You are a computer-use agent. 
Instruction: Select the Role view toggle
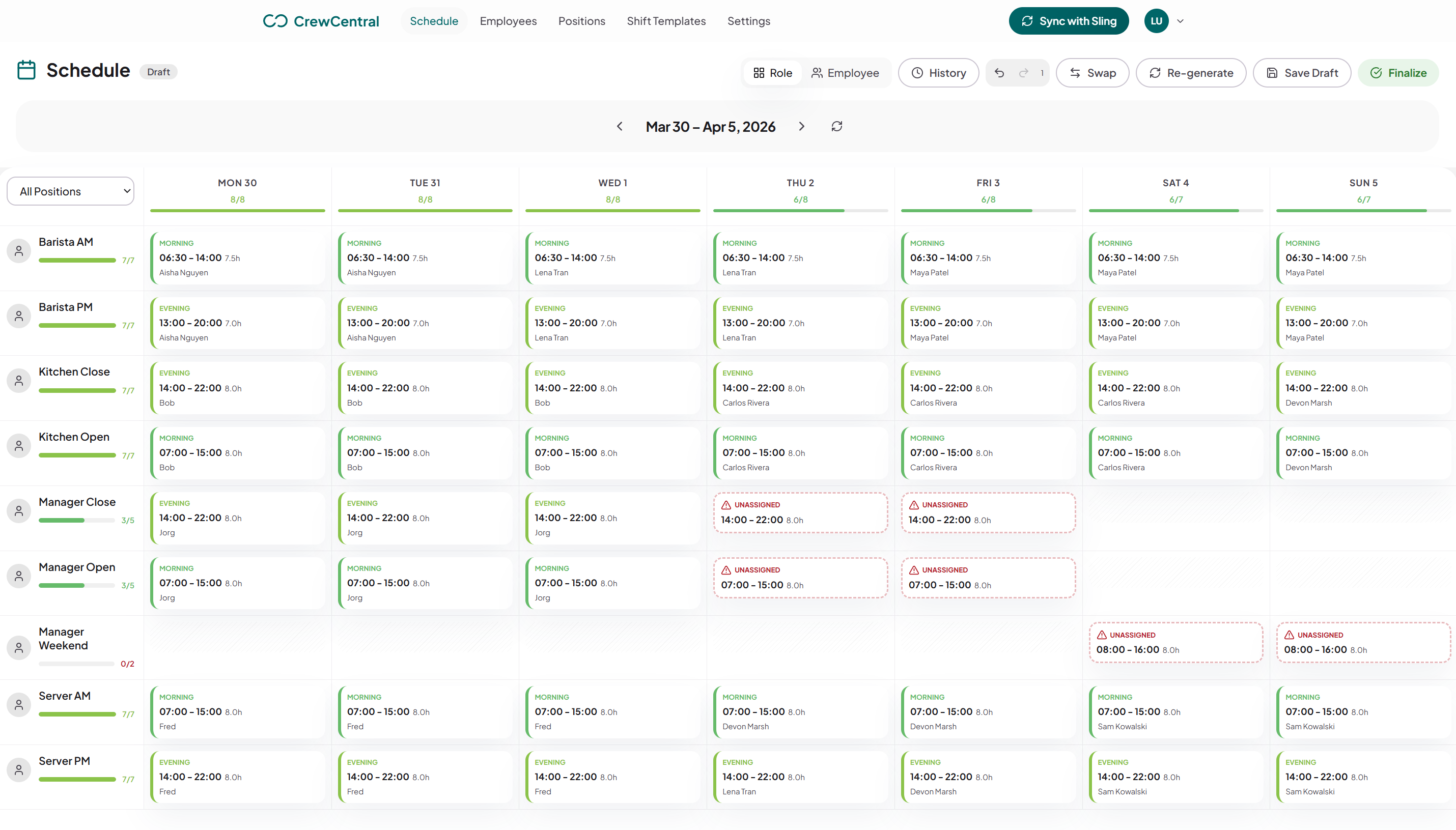pos(772,72)
